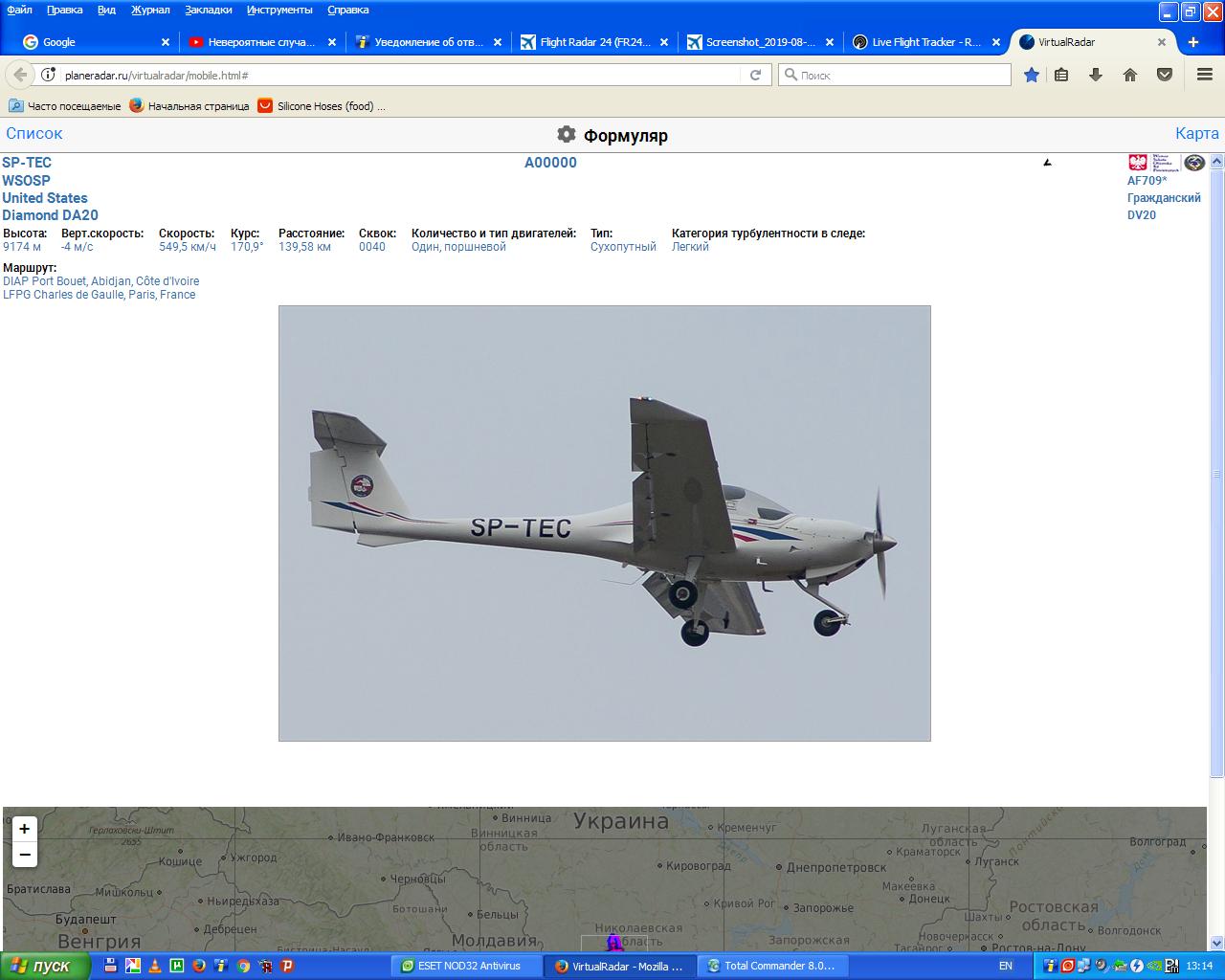Open the Инструменты menu
This screenshot has width=1225, height=980.
[x=279, y=10]
